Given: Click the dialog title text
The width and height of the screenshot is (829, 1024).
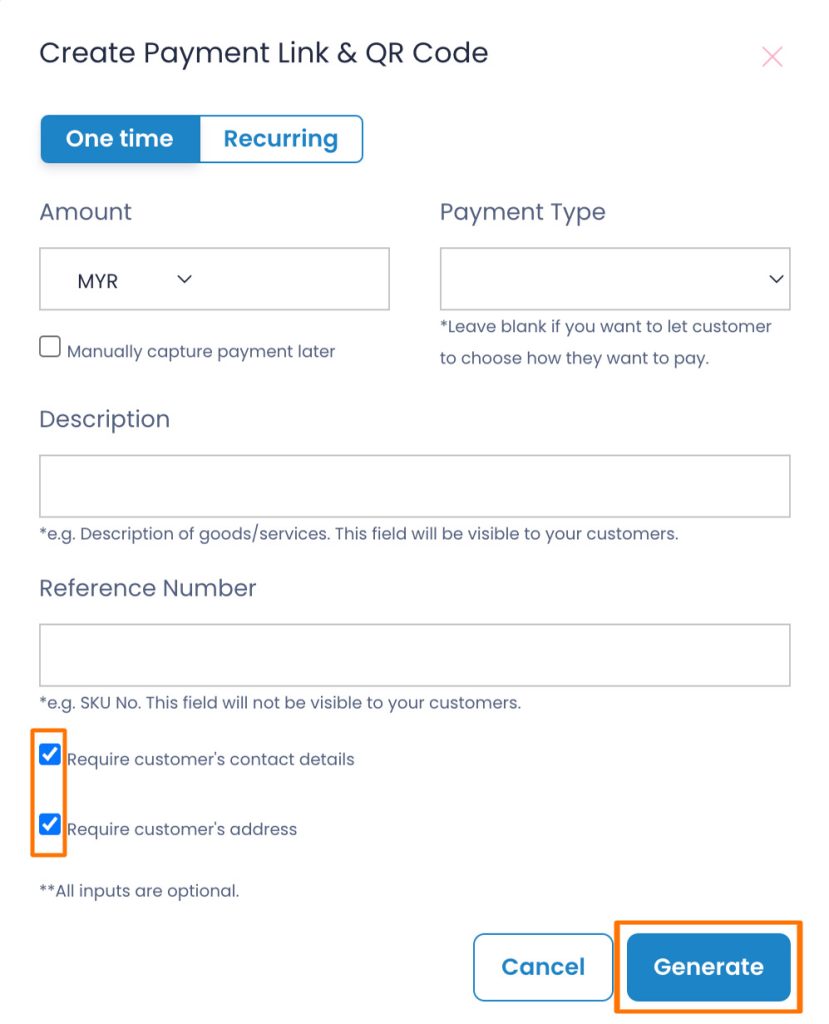Looking at the screenshot, I should 263,54.
